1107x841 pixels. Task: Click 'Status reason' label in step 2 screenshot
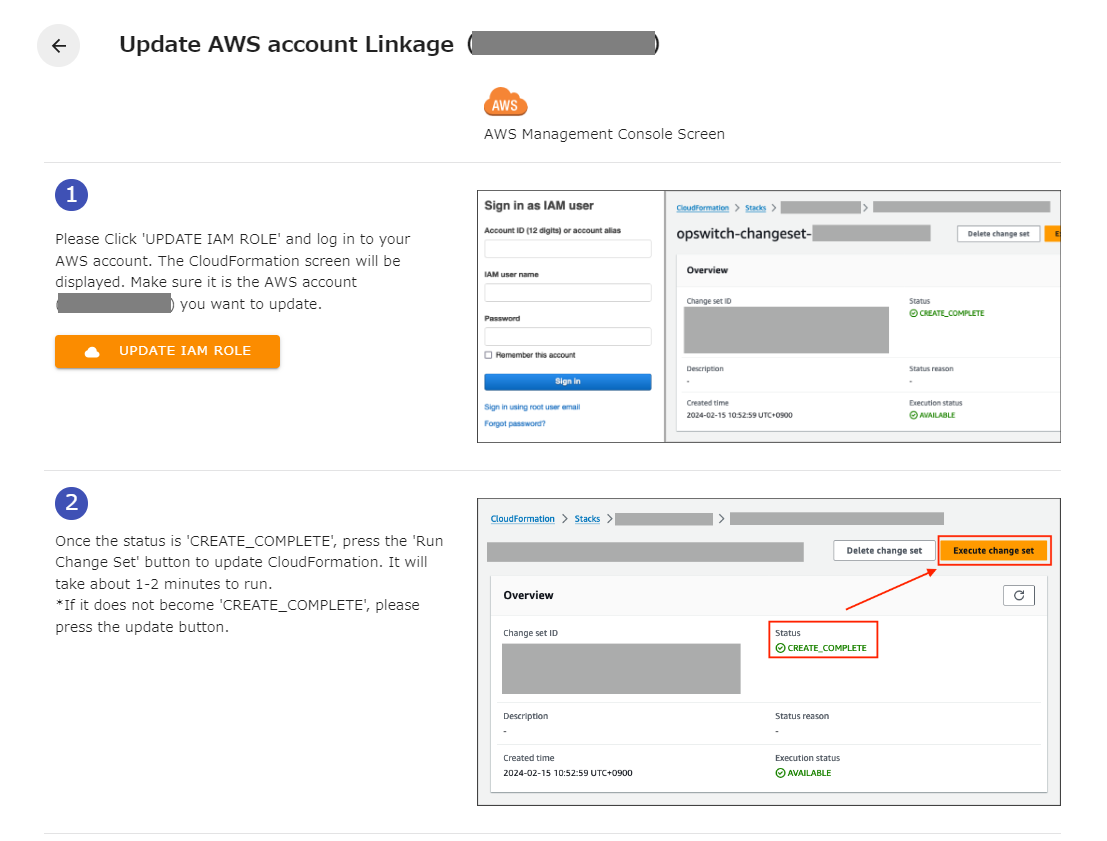(802, 716)
